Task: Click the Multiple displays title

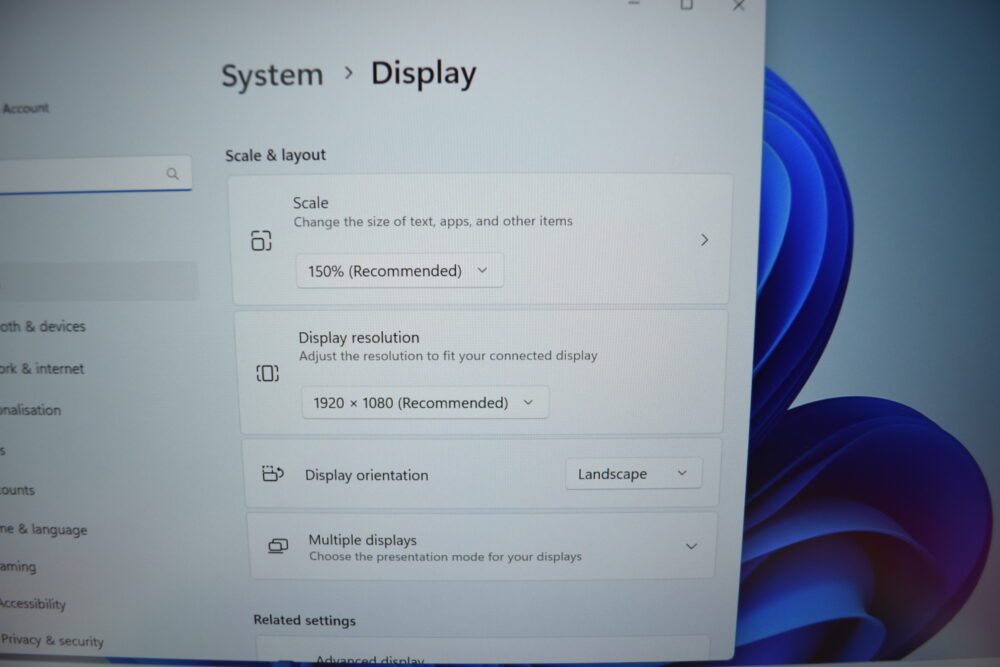Action: 363,540
